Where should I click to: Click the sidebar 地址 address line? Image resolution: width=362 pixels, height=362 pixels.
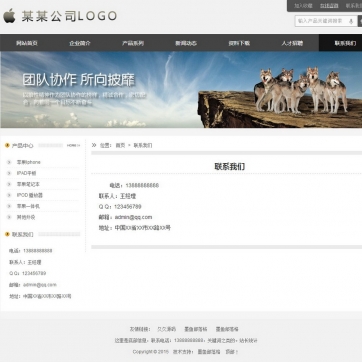tap(40, 296)
